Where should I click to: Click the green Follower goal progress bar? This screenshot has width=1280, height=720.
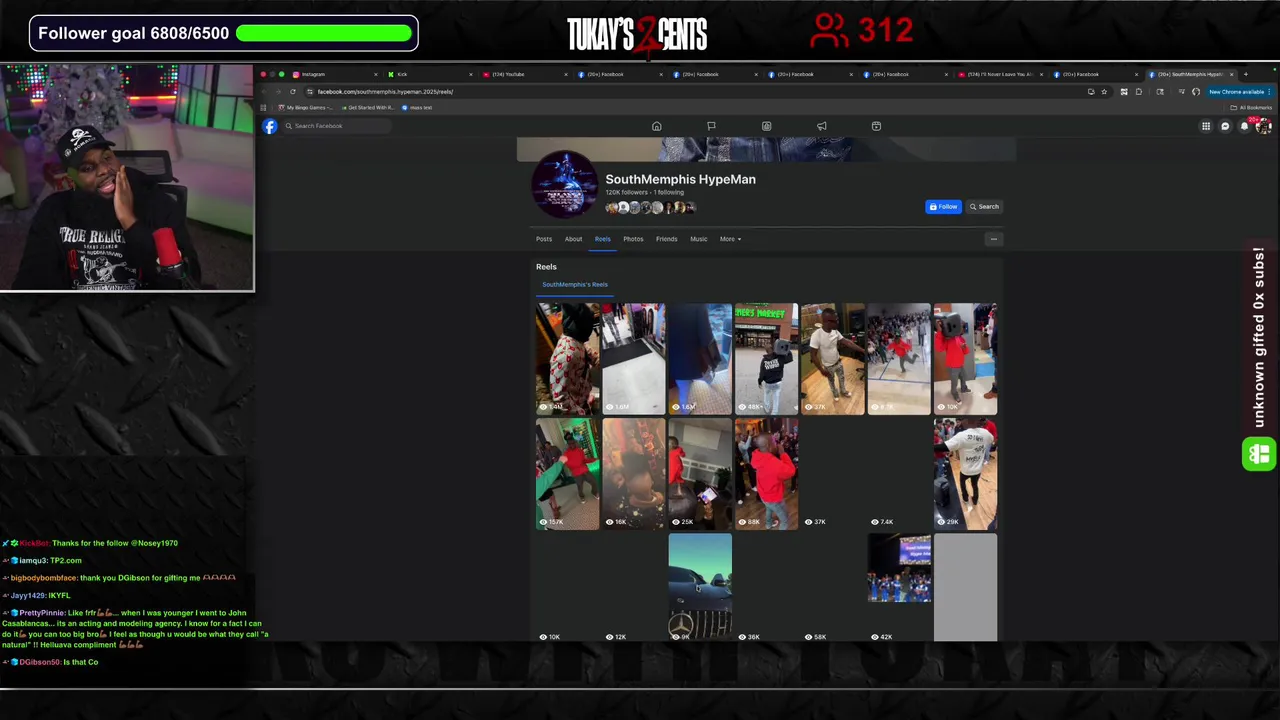(324, 33)
